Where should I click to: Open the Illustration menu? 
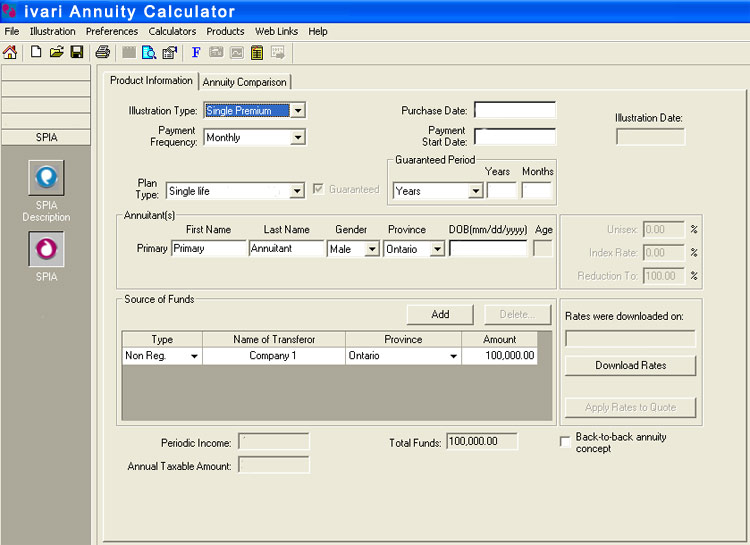(x=53, y=32)
